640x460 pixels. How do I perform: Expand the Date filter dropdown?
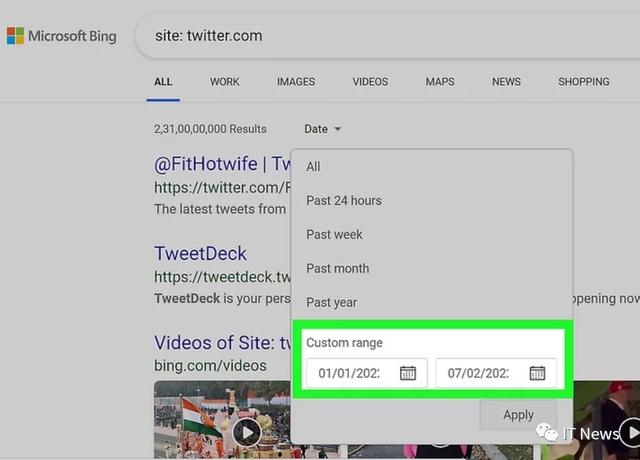pos(322,129)
